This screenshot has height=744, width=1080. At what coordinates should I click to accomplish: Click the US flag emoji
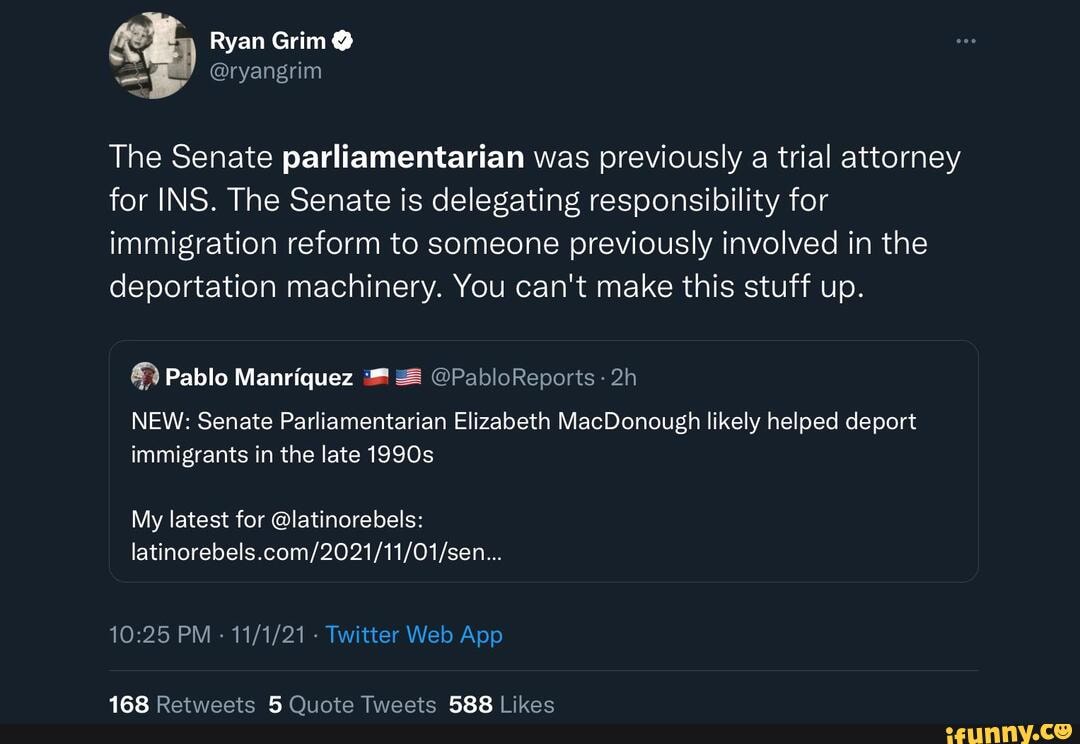(408, 377)
